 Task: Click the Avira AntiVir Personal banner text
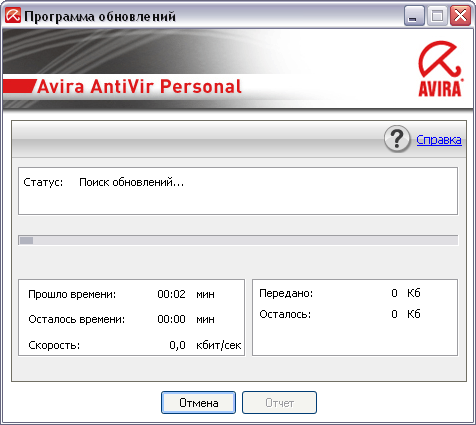point(139,86)
